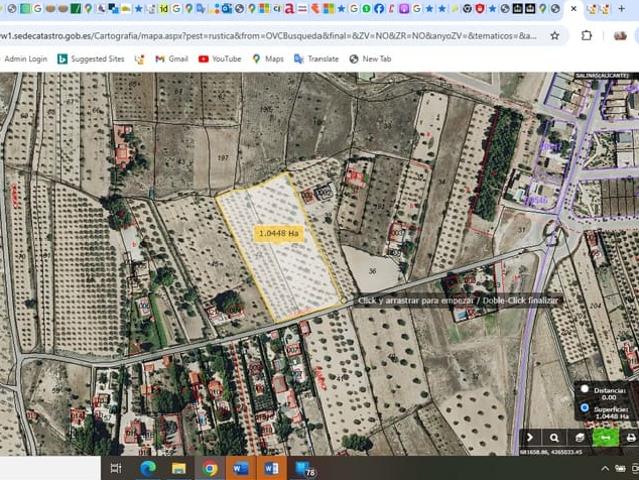Open the Maps bookmark

268,59
